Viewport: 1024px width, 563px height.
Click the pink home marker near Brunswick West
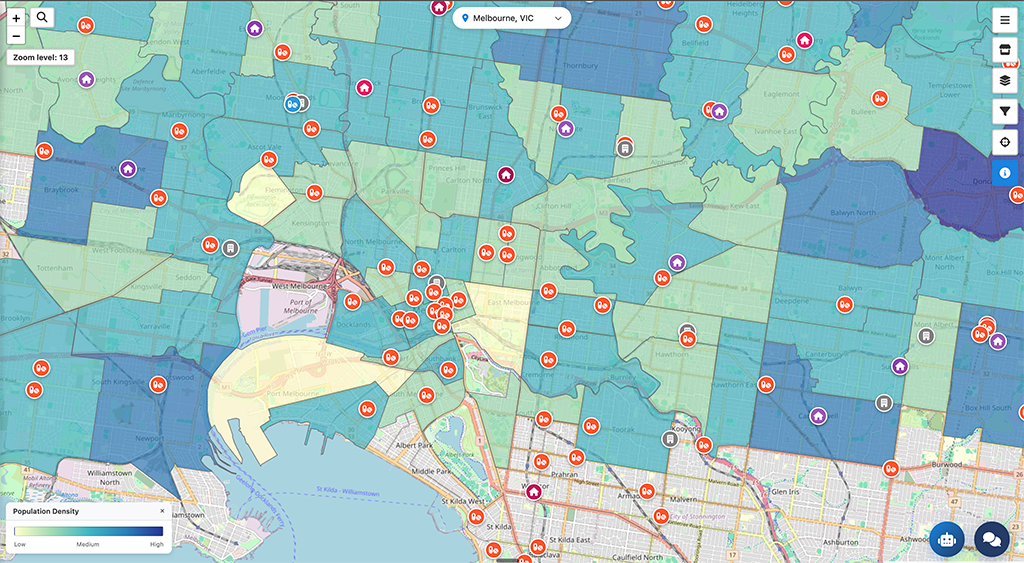point(364,87)
